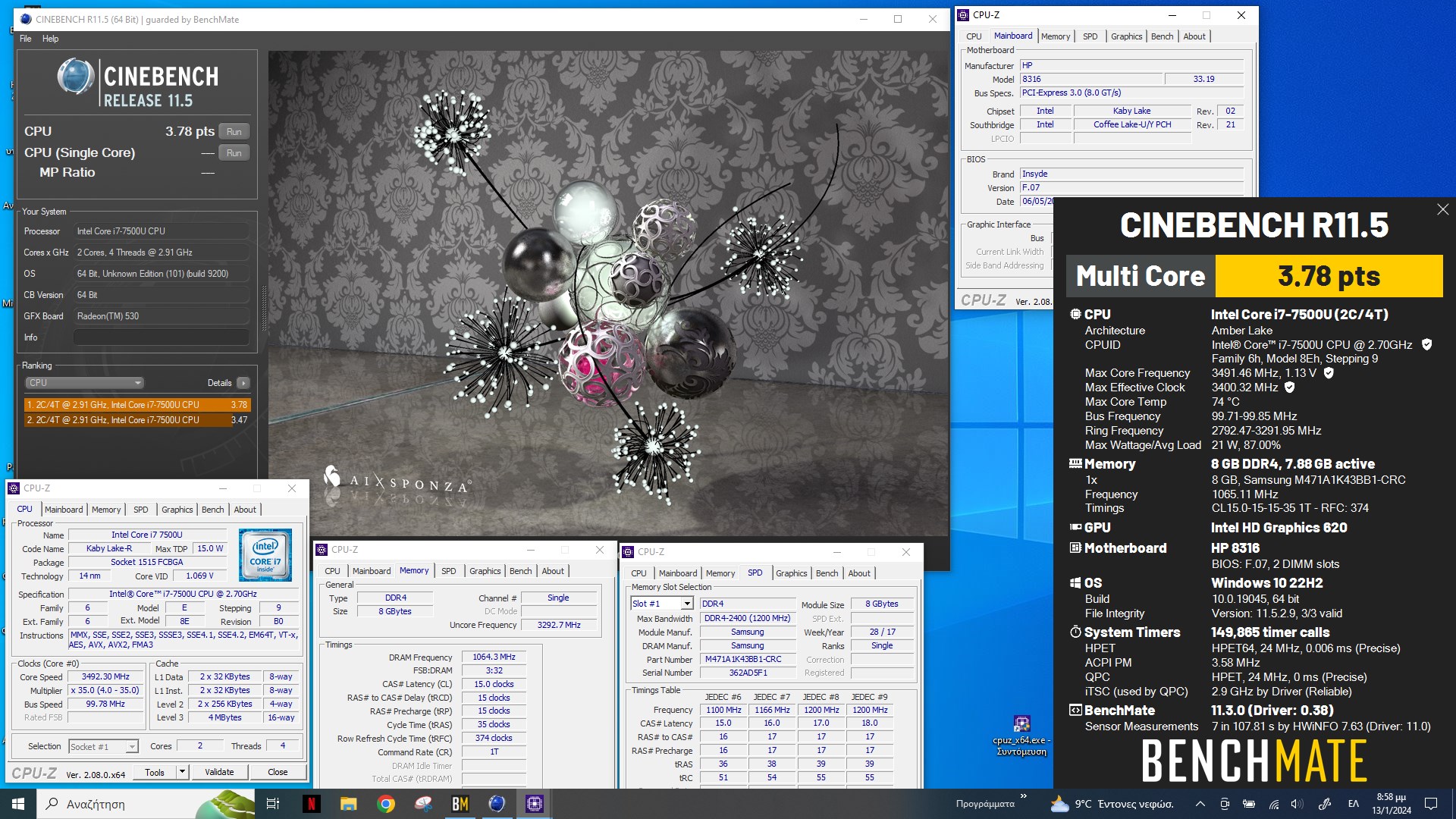Open the Tools dropdown arrow in CPU-Z
This screenshot has width=1456, height=819.
tap(182, 772)
